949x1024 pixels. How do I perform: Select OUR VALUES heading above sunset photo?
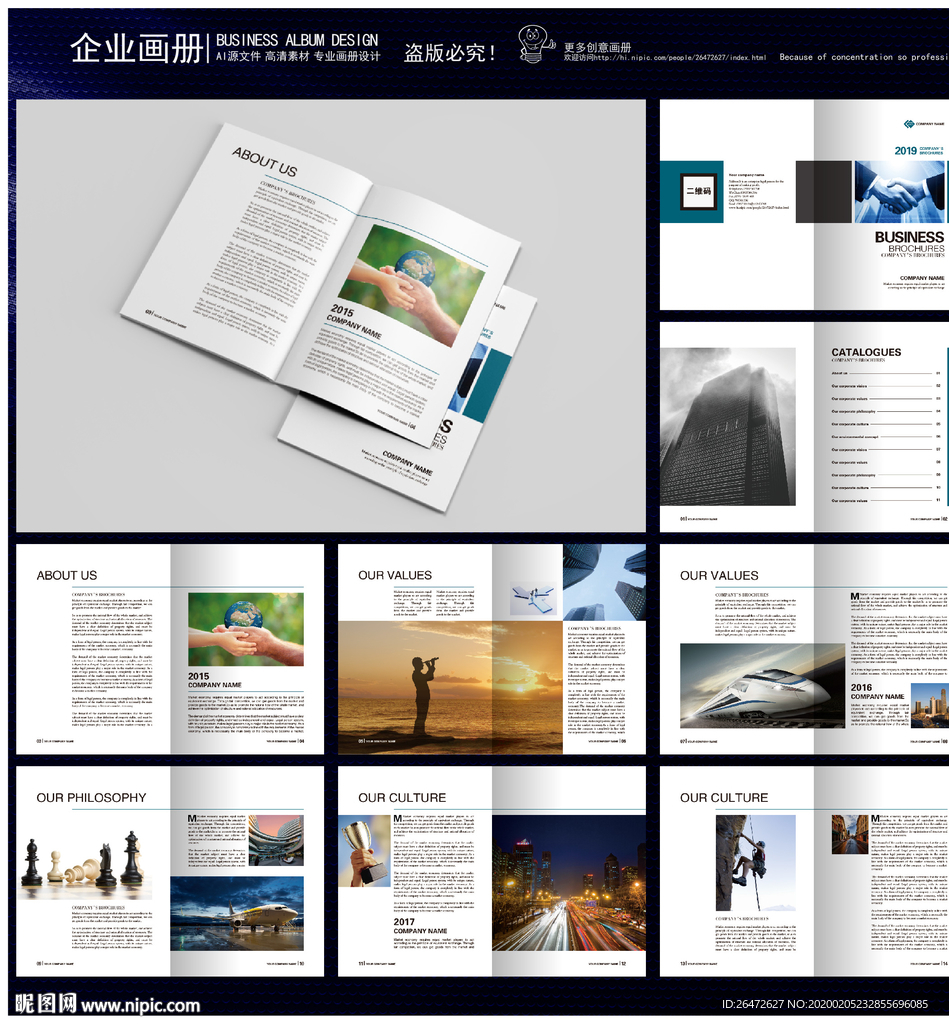(x=394, y=575)
